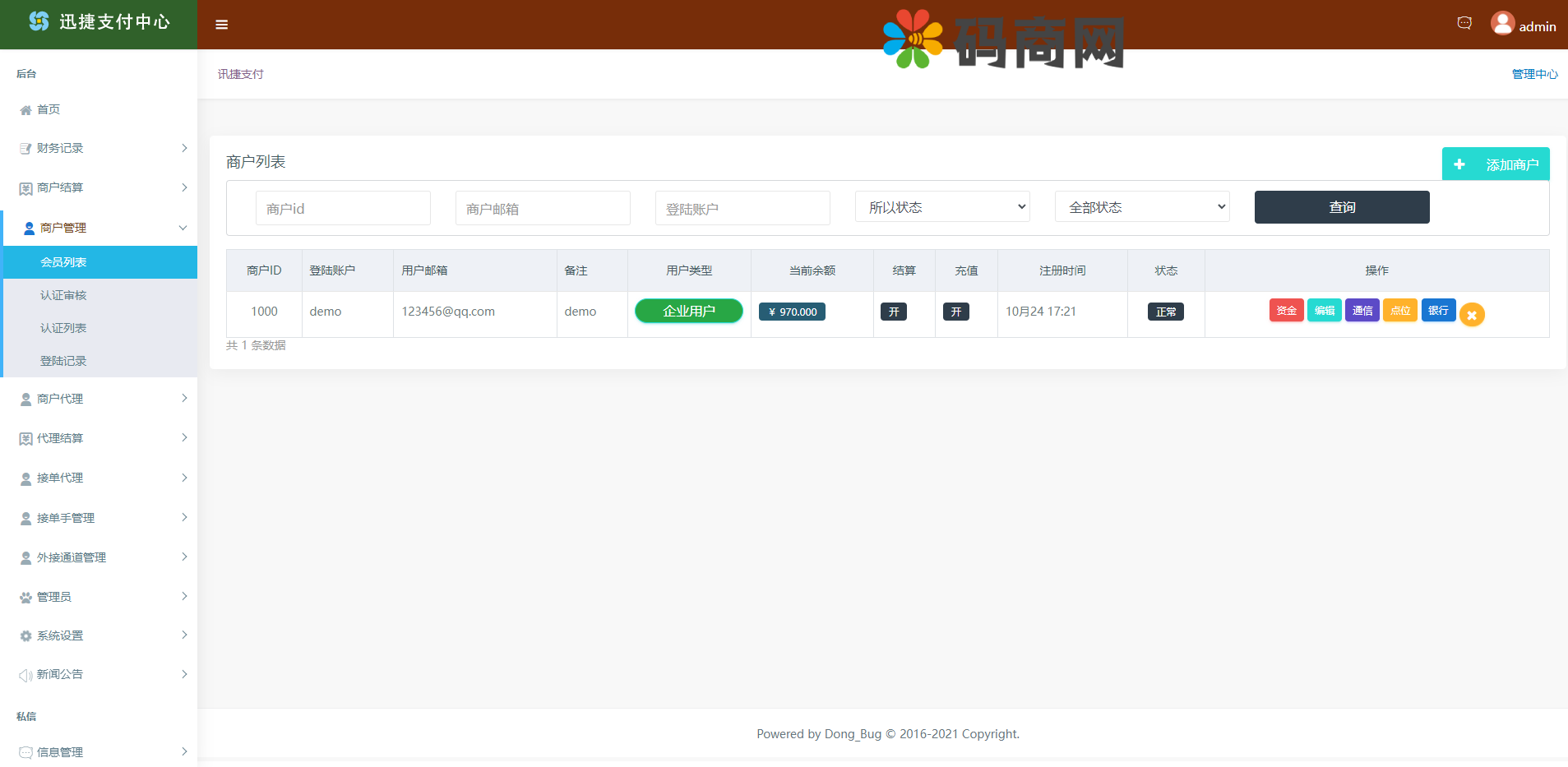
Task: Expand the 财务记录 sidebar menu
Action: [x=99, y=148]
